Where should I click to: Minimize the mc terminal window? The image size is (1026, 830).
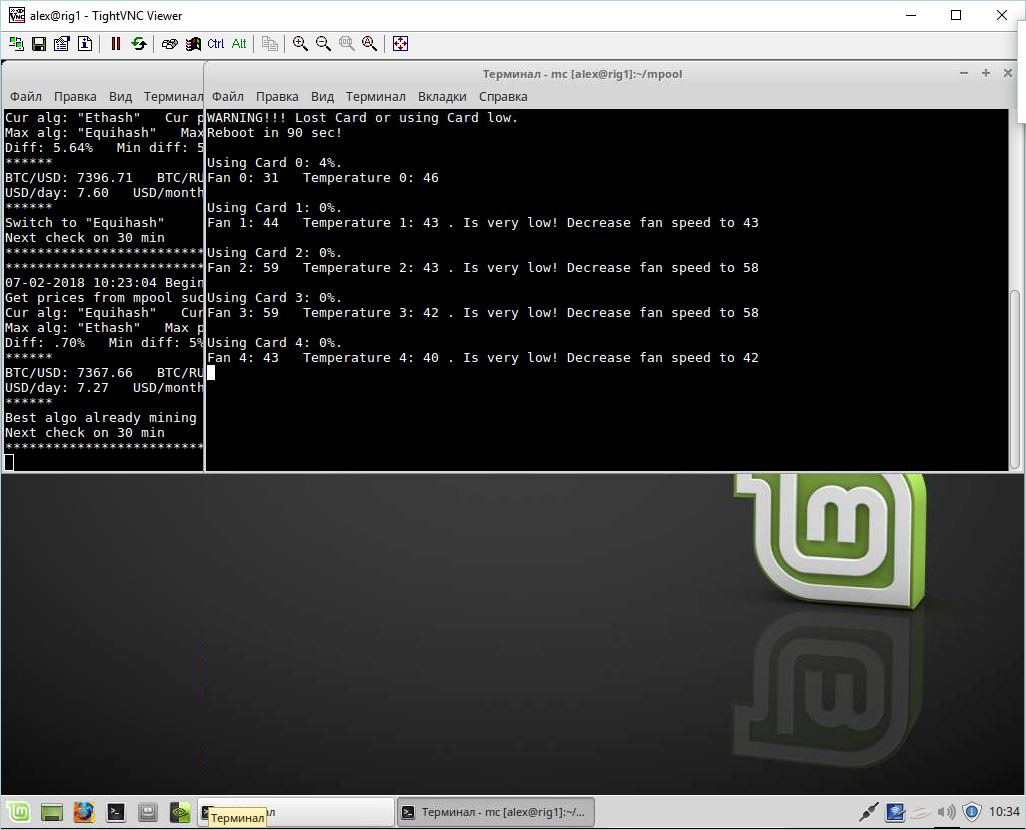964,73
